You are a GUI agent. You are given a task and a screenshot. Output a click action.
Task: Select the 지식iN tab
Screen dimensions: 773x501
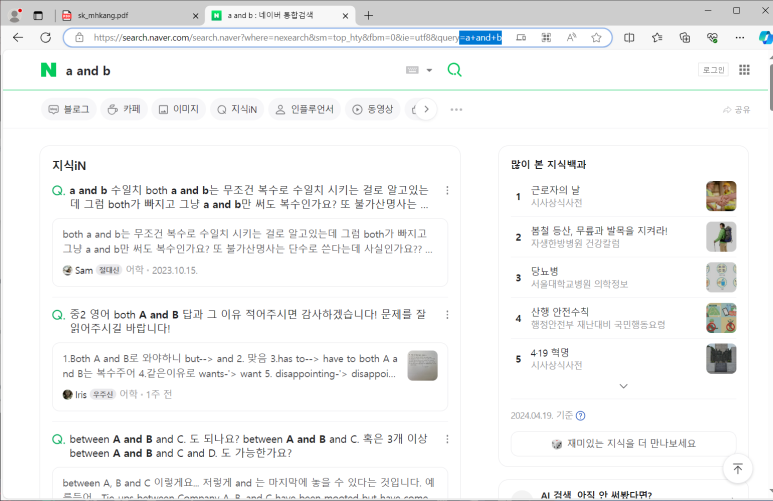click(x=237, y=109)
